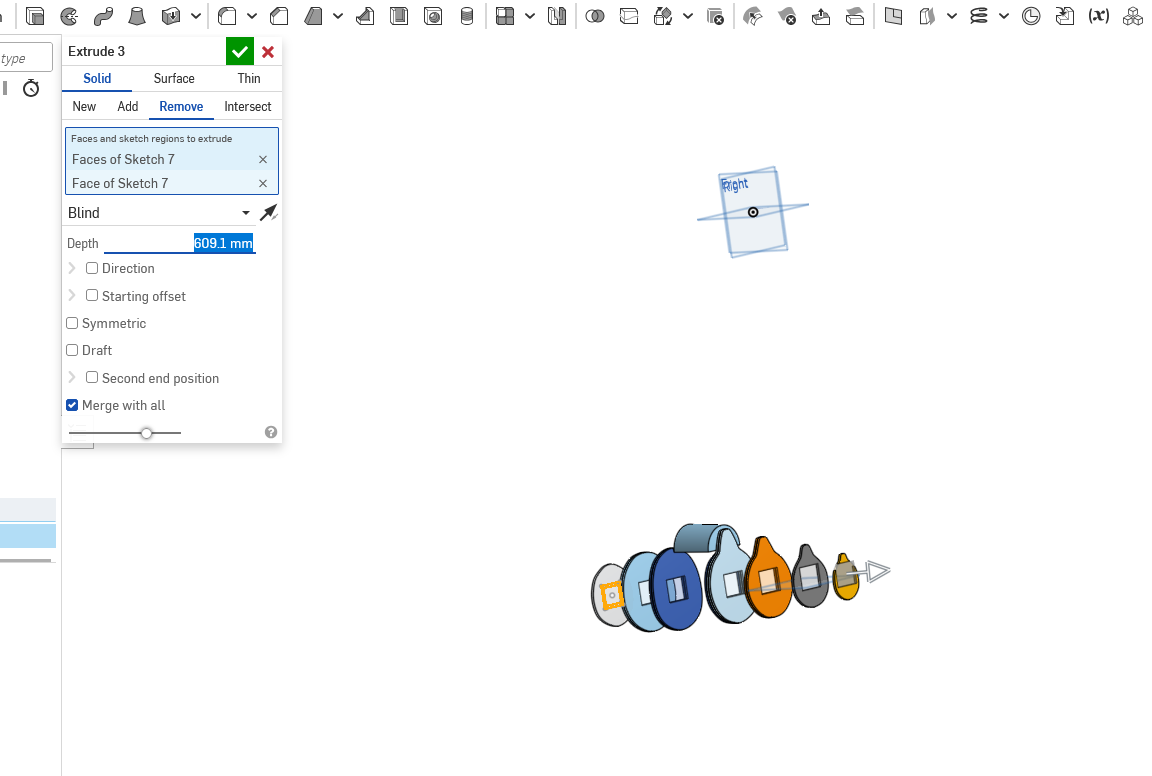This screenshot has width=1152, height=776.
Task: Open the pattern tools dropdown arrow
Action: 530,16
